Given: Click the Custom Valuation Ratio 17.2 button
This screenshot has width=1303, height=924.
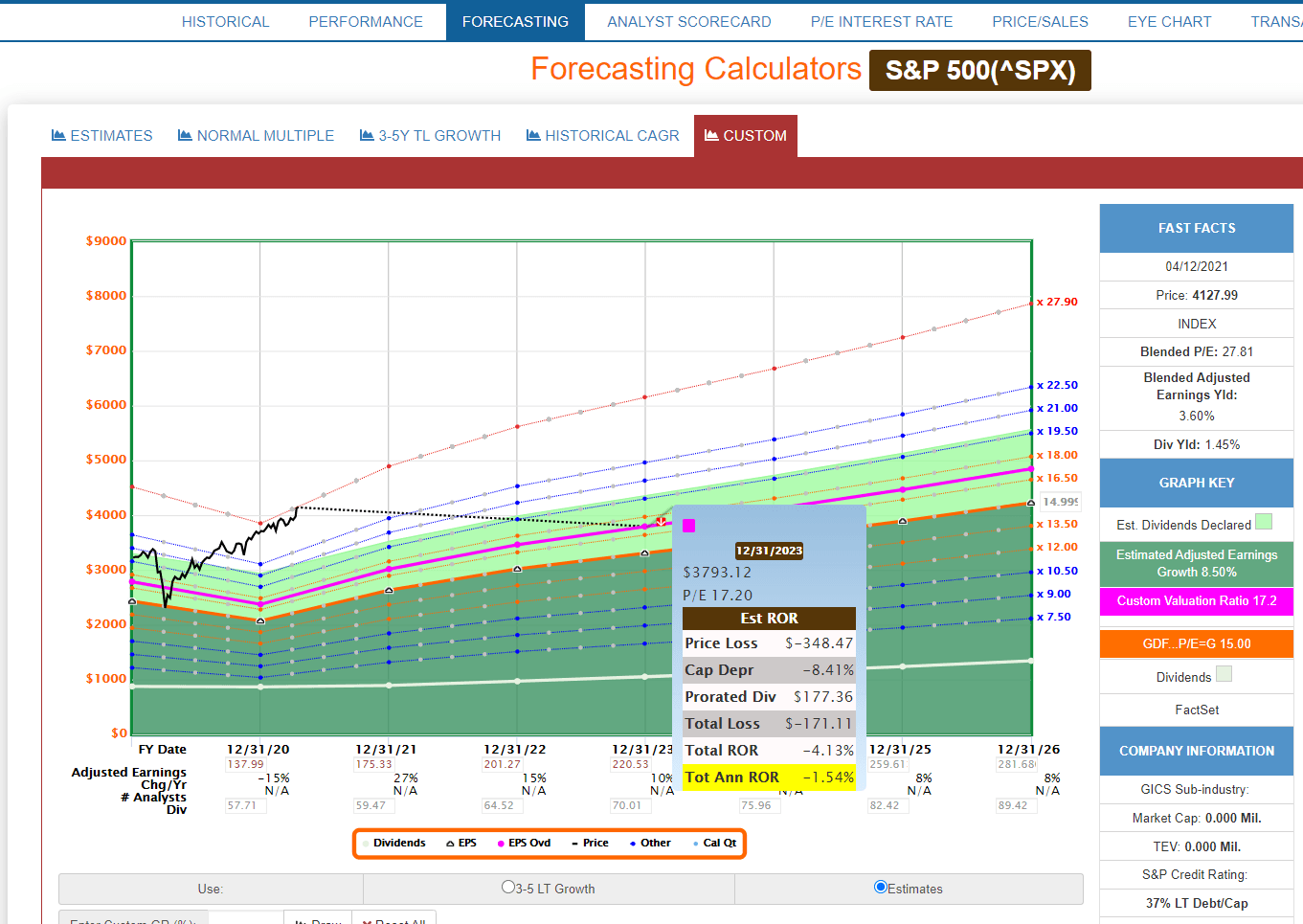Looking at the screenshot, I should [x=1196, y=601].
